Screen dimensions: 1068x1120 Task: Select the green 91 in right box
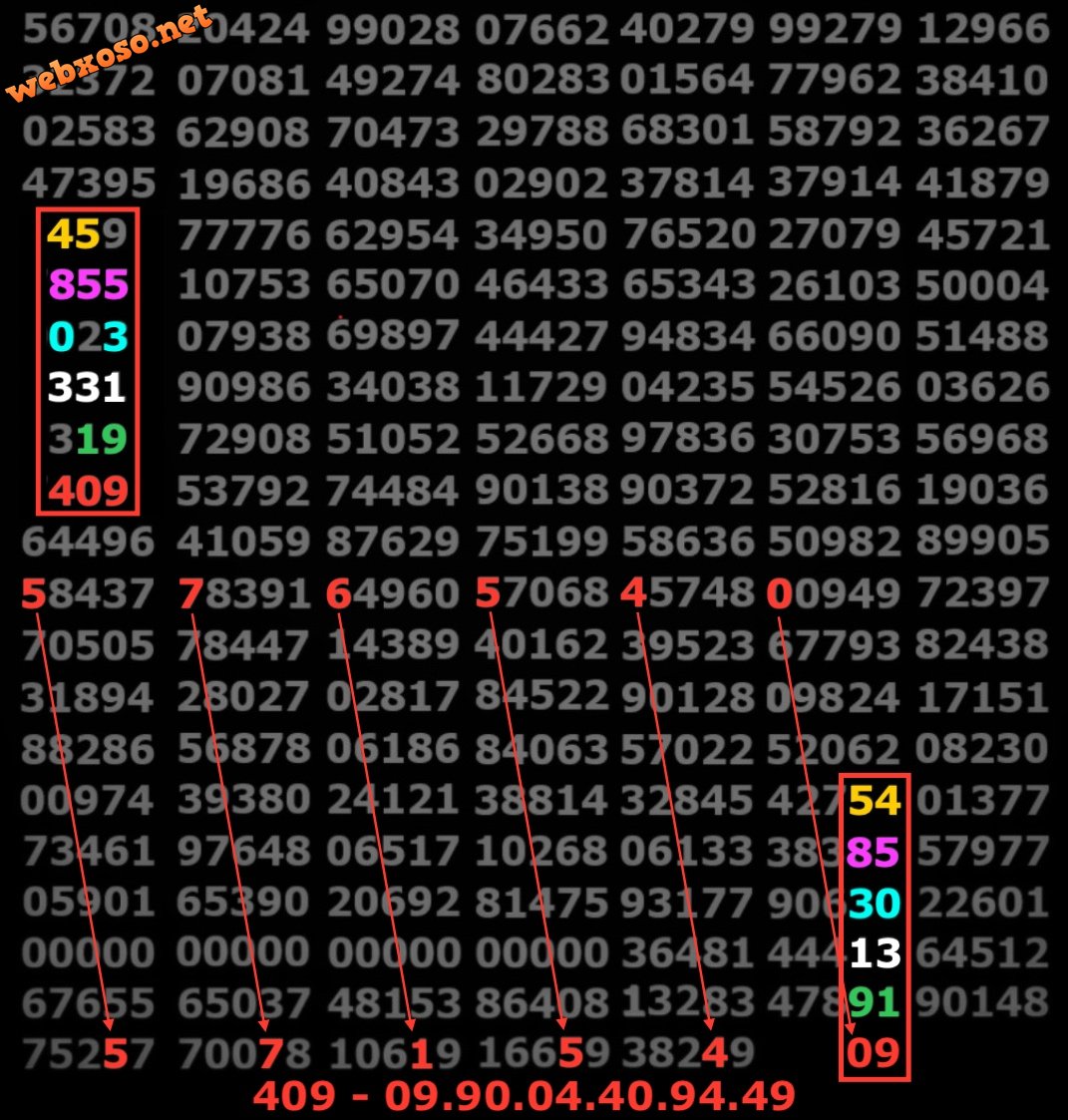(874, 1003)
